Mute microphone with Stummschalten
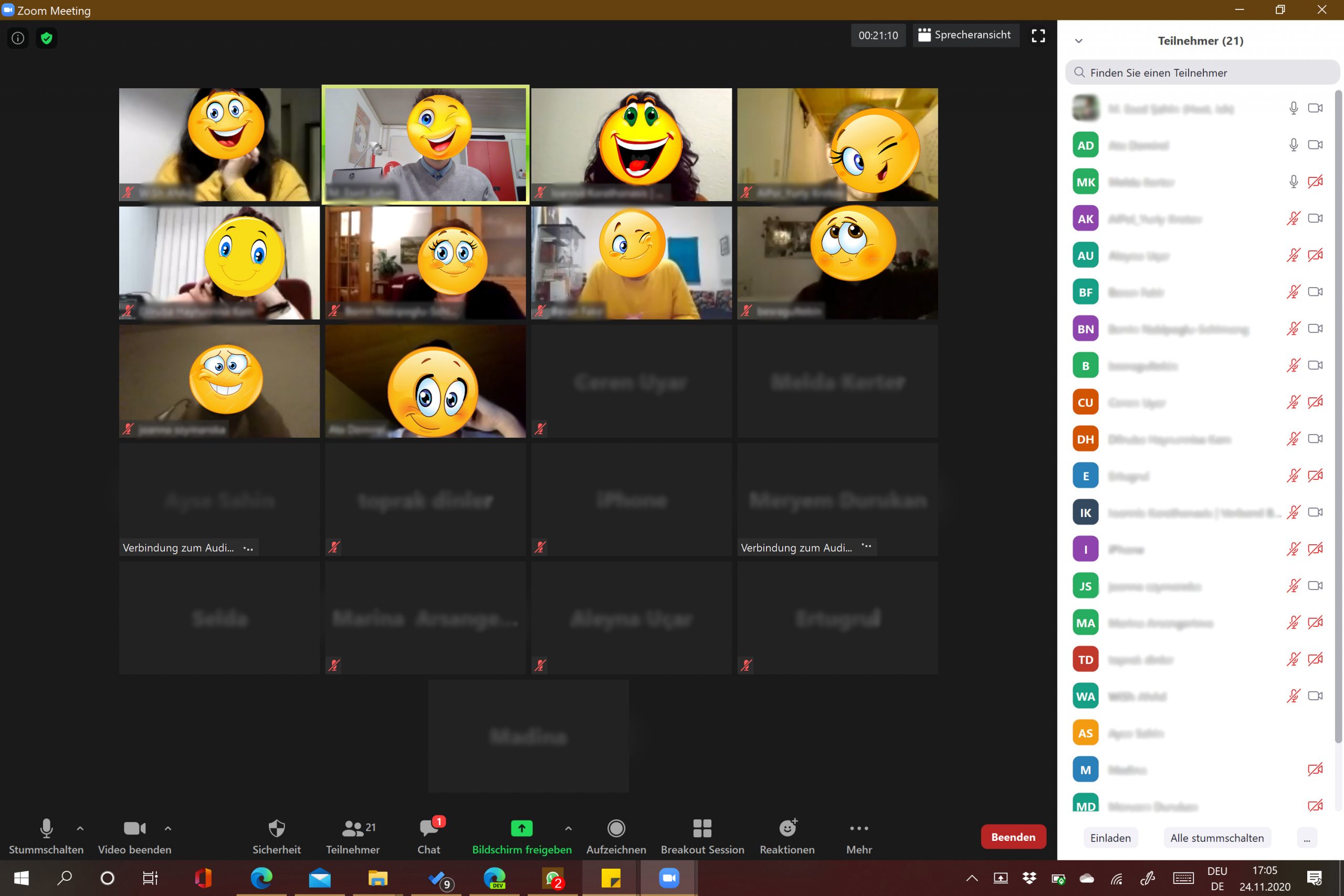1344x896 pixels. pos(46,836)
